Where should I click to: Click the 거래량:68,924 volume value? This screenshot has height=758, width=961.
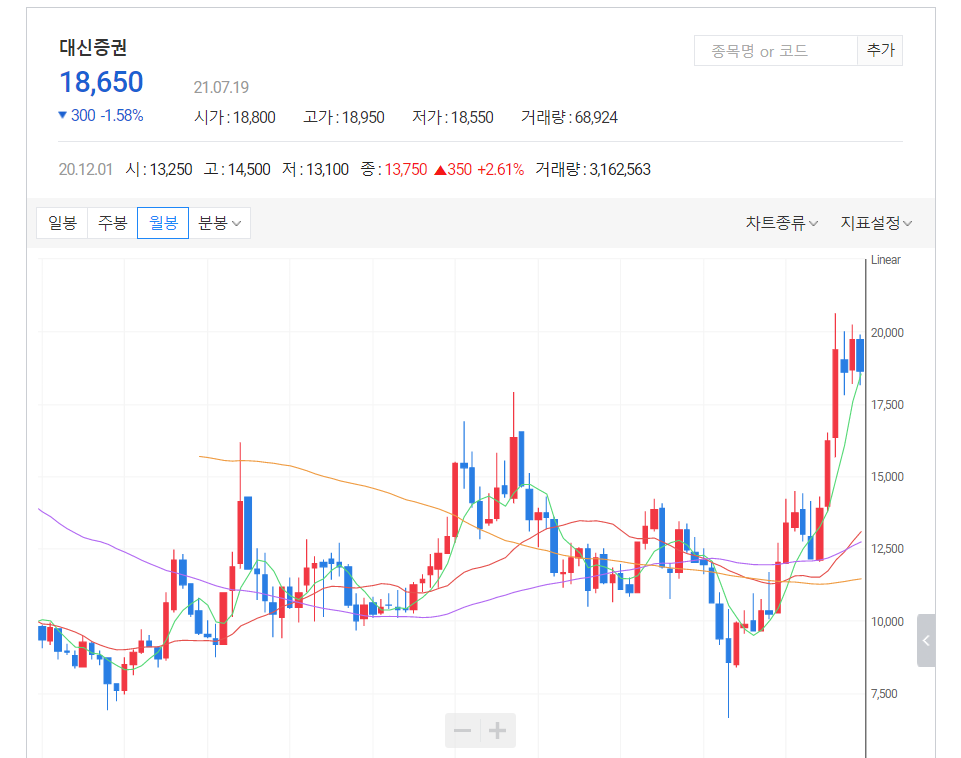tap(569, 117)
